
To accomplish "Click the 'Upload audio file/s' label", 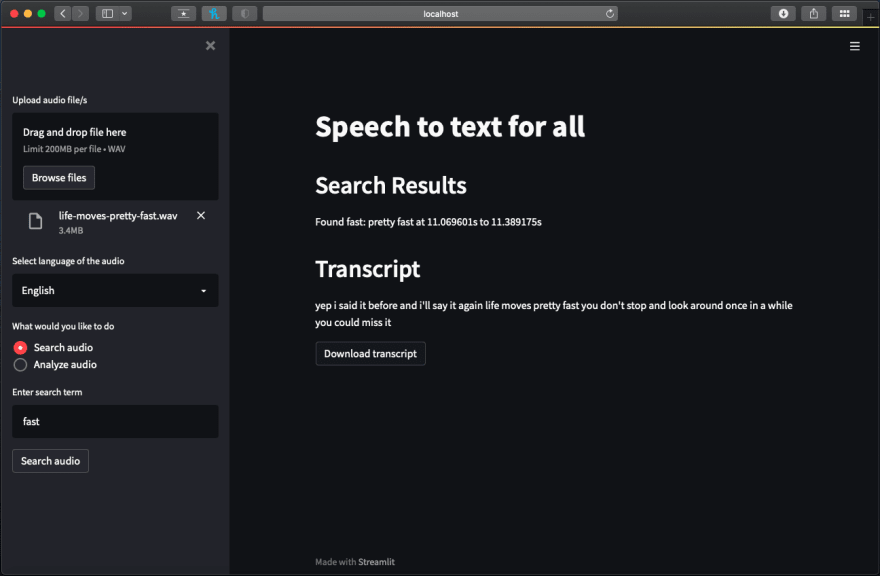I will (50, 100).
